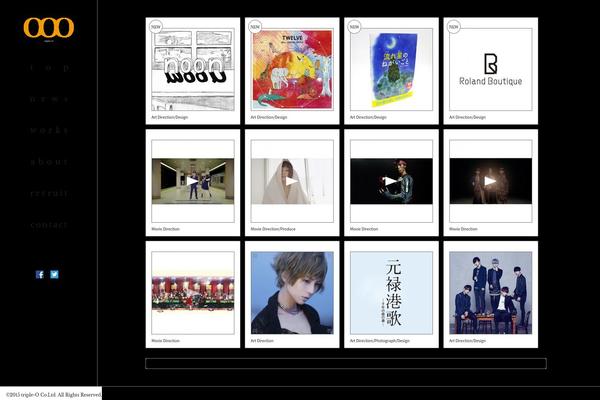Open the red festive panorama thumbnail
The image size is (600, 400).
click(193, 293)
